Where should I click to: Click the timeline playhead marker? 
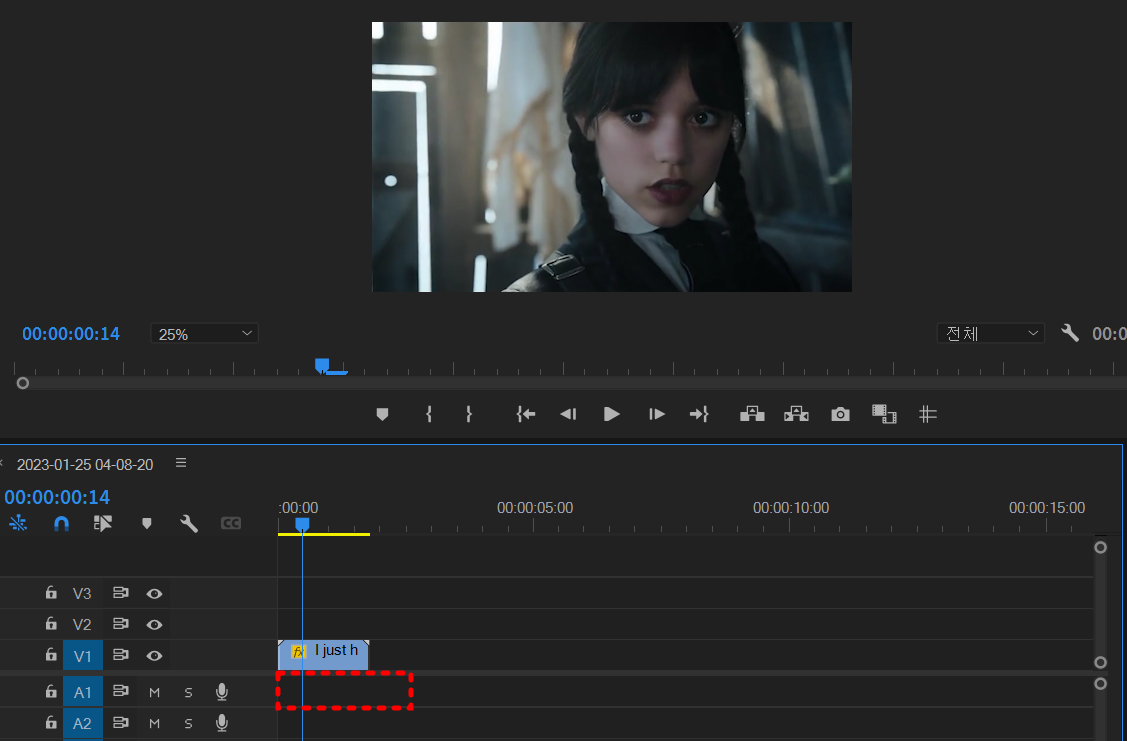pyautogui.click(x=303, y=525)
